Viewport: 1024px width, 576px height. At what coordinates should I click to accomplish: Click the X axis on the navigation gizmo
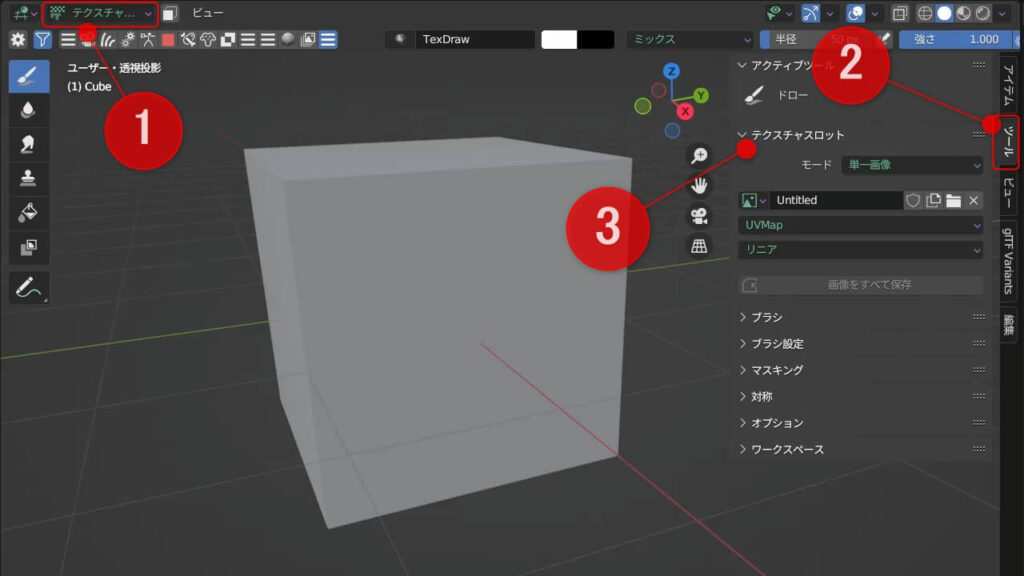point(685,112)
